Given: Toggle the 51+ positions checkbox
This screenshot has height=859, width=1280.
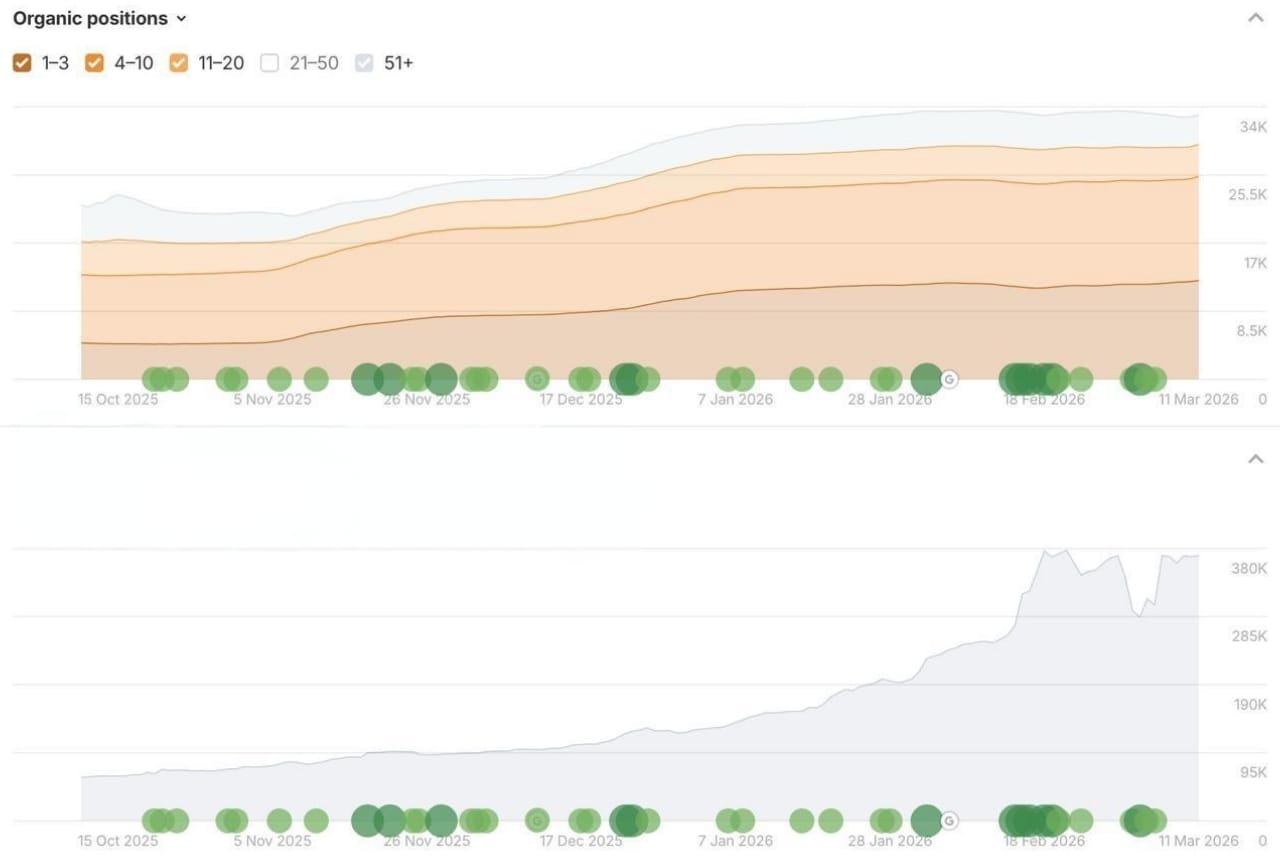Looking at the screenshot, I should point(365,63).
